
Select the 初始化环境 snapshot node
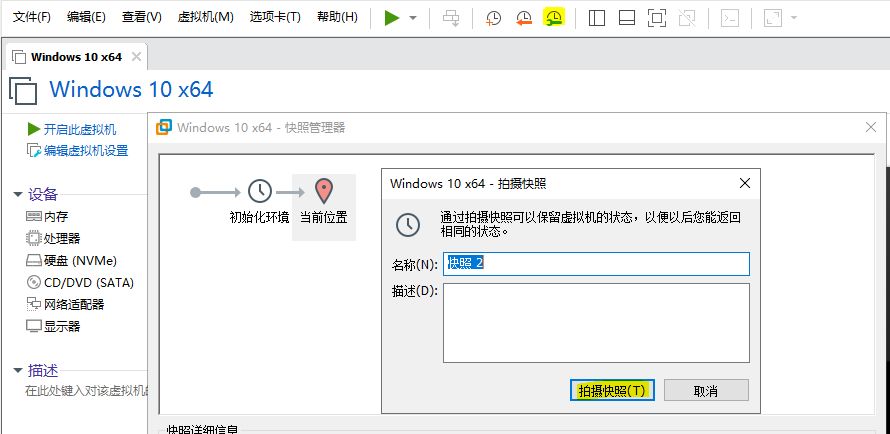259,199
